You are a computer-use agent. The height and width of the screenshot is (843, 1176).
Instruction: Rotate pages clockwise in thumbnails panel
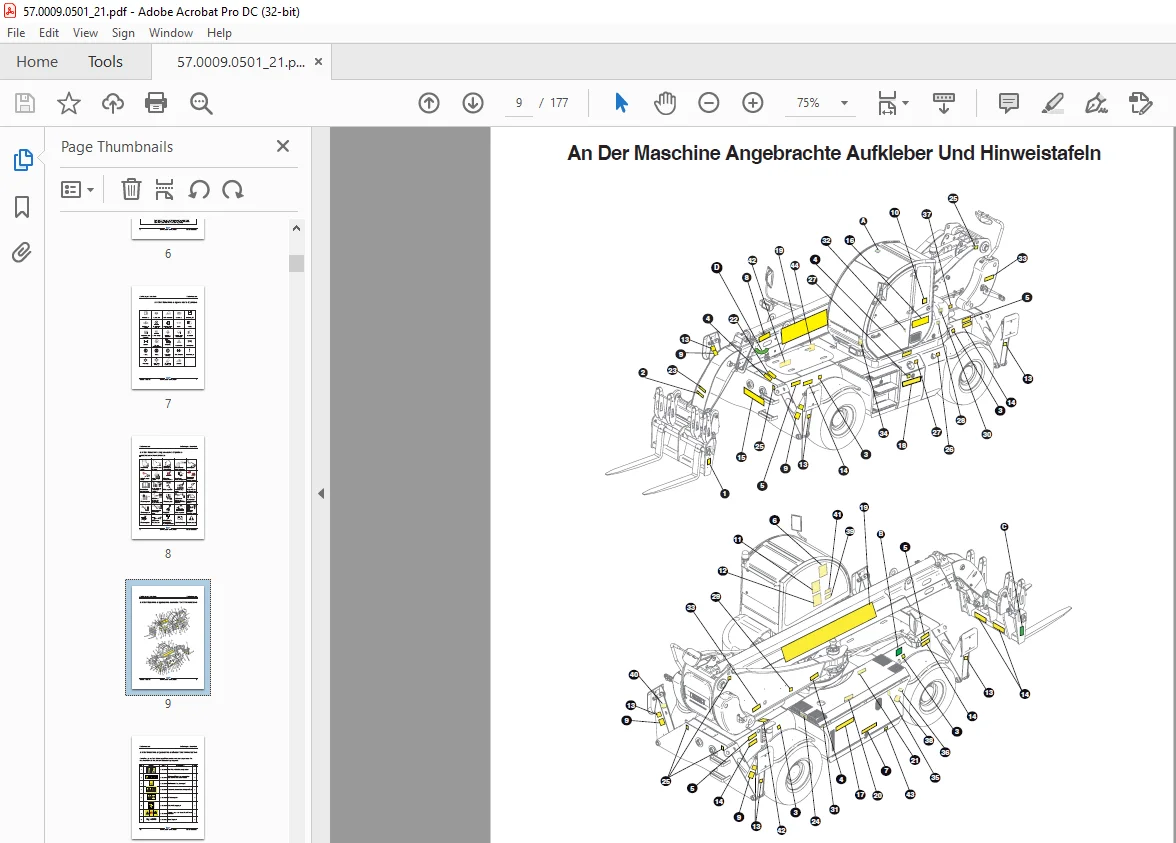click(233, 190)
